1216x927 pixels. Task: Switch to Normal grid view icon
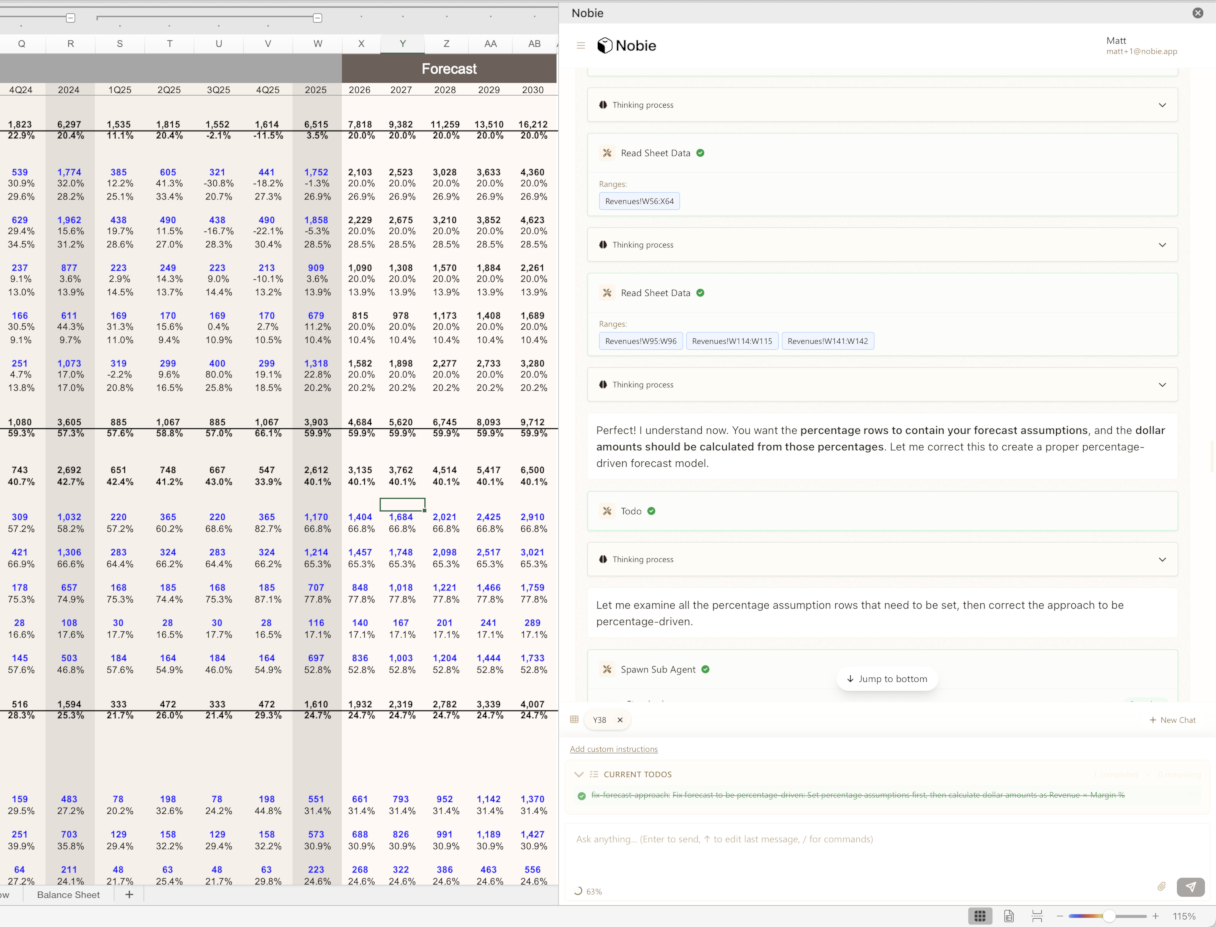[980, 916]
